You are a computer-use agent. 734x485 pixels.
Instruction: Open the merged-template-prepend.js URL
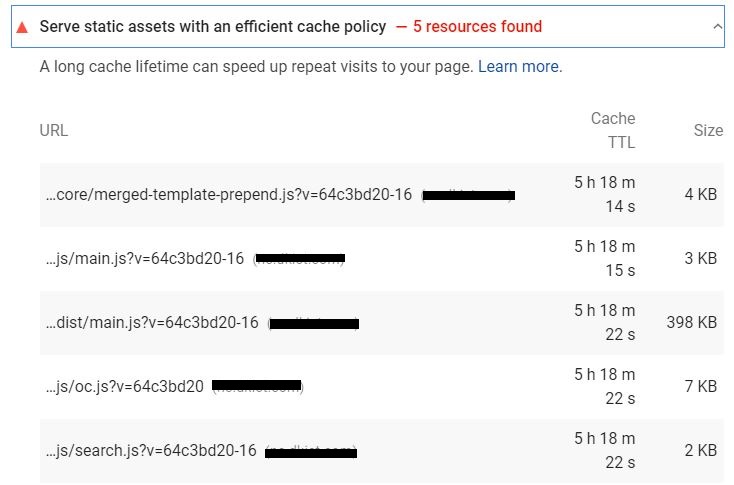click(229, 194)
